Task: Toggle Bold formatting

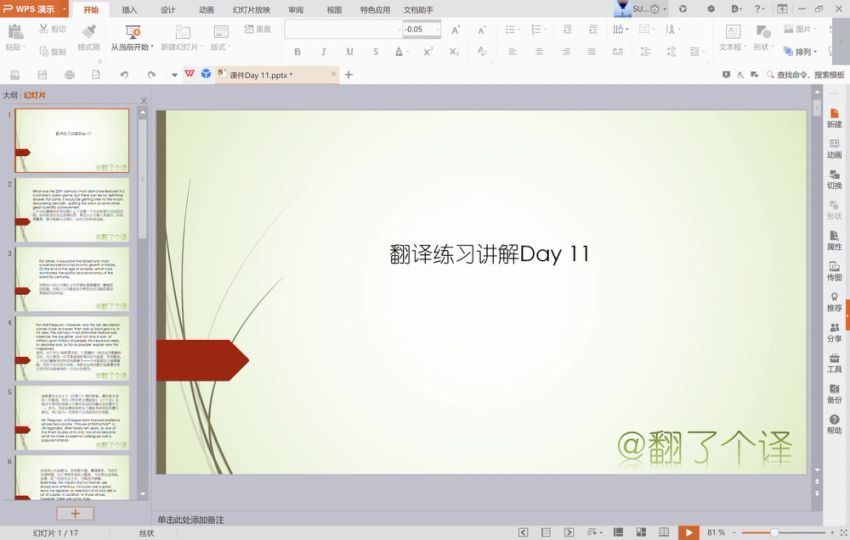Action: pyautogui.click(x=297, y=52)
